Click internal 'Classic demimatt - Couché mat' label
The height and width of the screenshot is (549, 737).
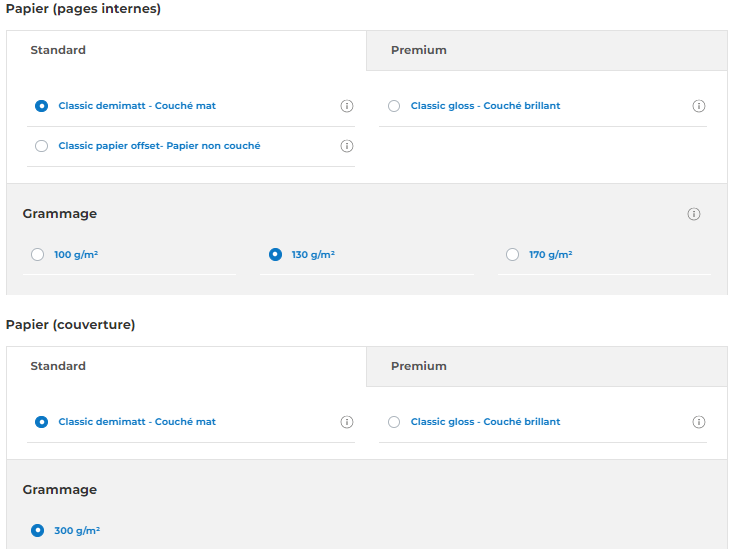point(137,106)
